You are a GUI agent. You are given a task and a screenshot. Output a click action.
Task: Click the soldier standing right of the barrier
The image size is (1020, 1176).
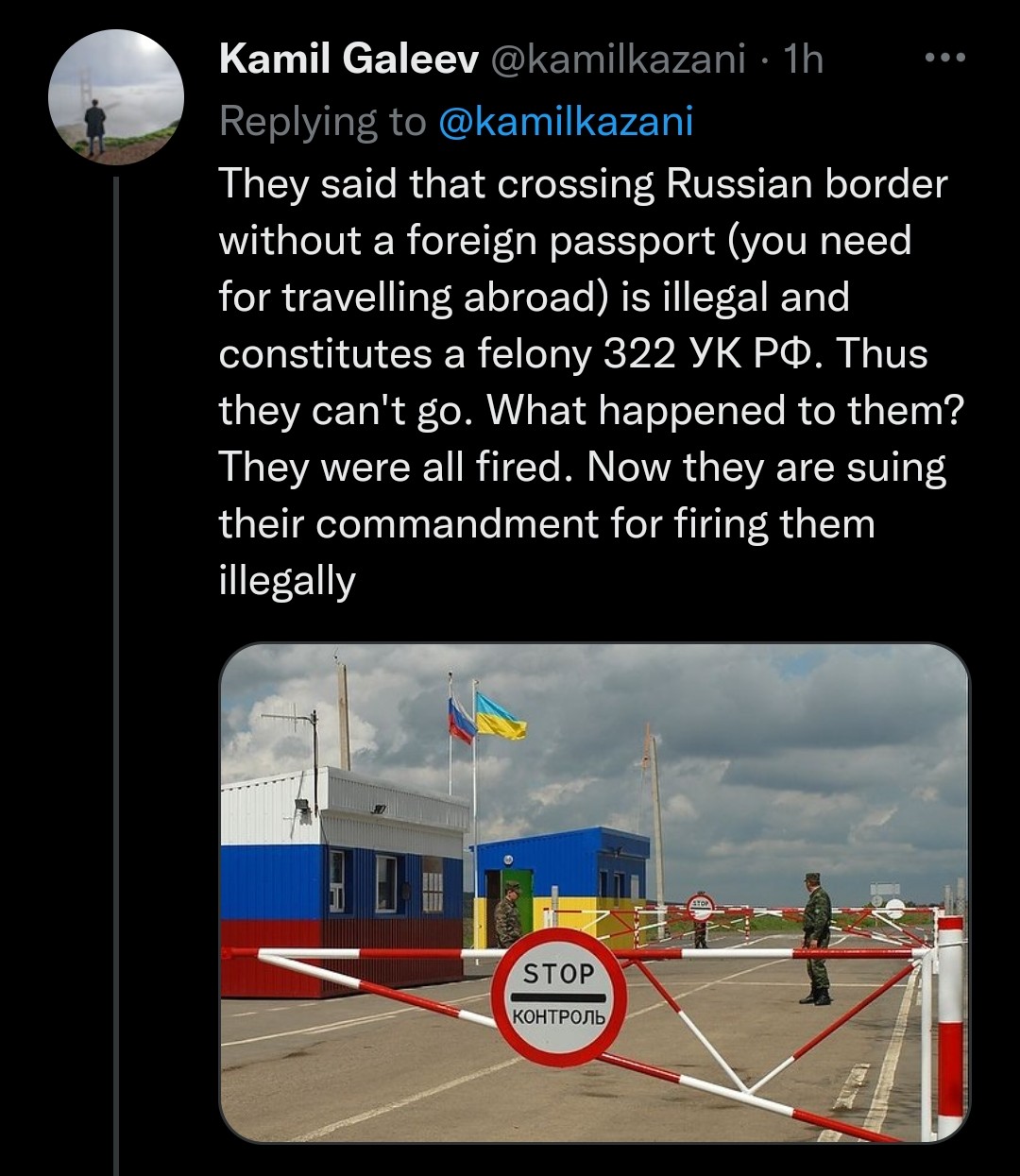coord(816,937)
